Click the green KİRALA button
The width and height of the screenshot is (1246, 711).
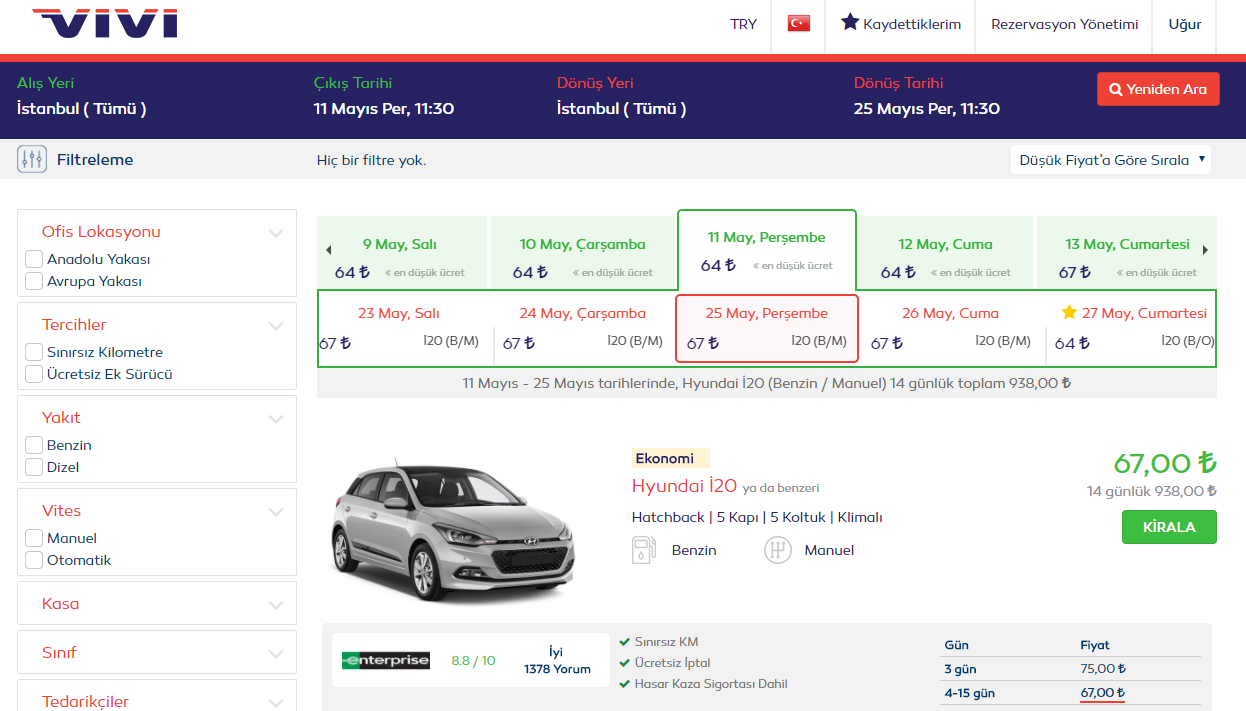[x=1169, y=527]
